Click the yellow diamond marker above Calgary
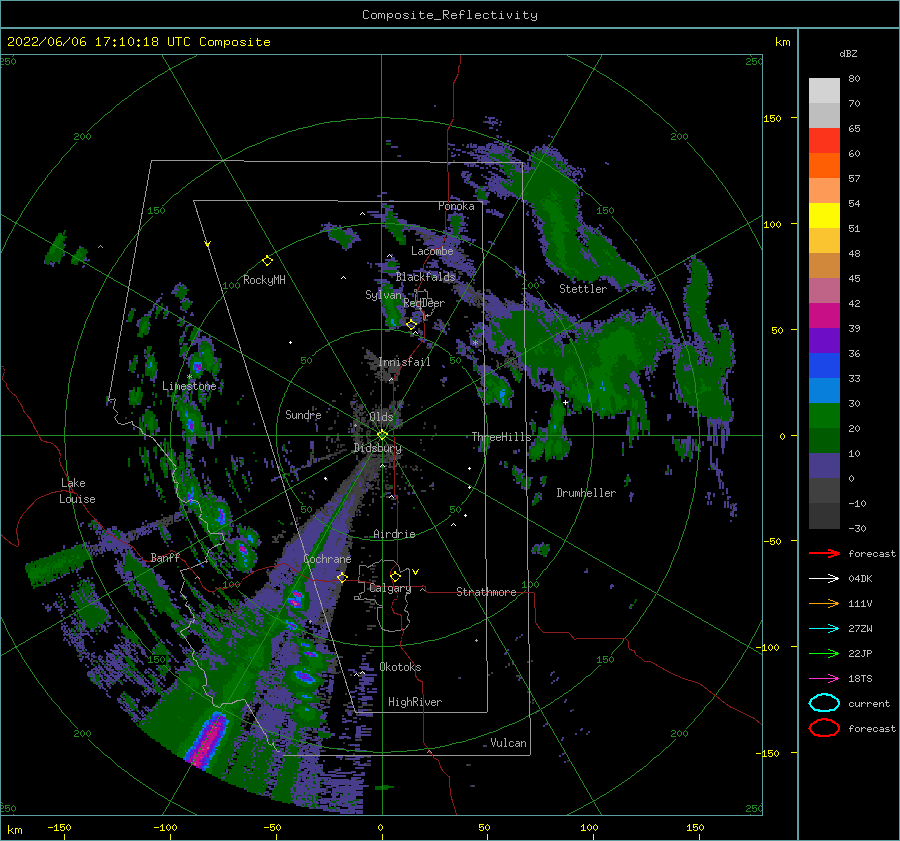 click(395, 576)
